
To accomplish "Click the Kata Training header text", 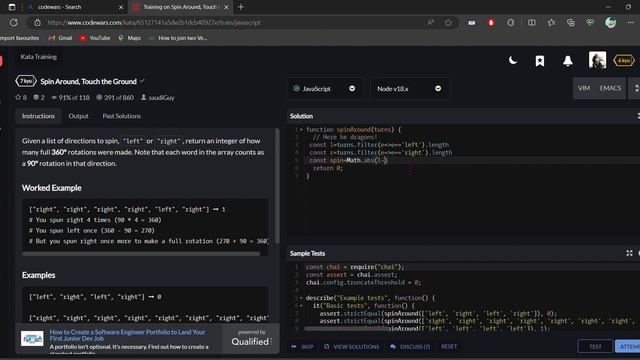I will pyautogui.click(x=39, y=57).
